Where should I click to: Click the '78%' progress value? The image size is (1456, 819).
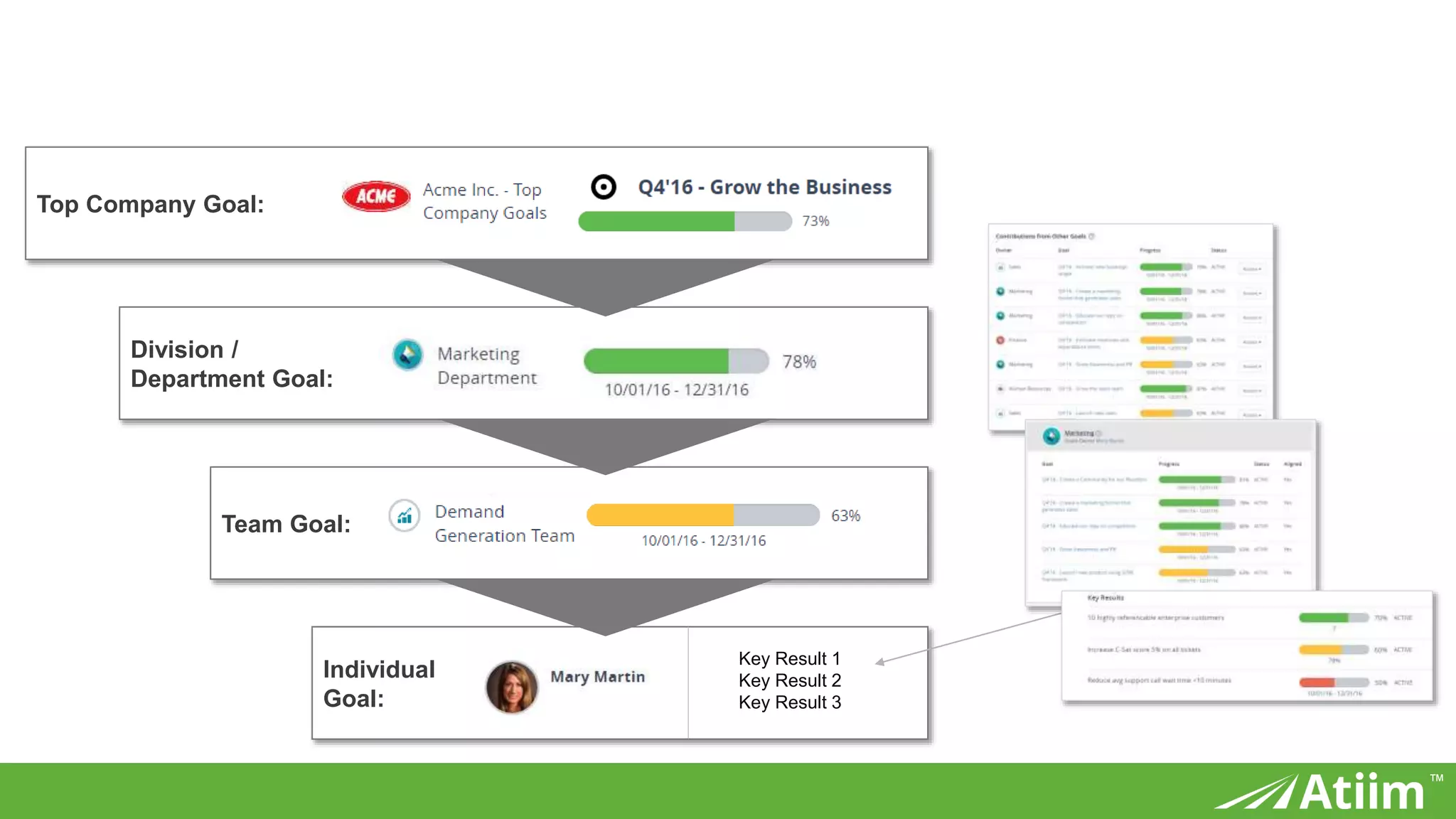(799, 362)
